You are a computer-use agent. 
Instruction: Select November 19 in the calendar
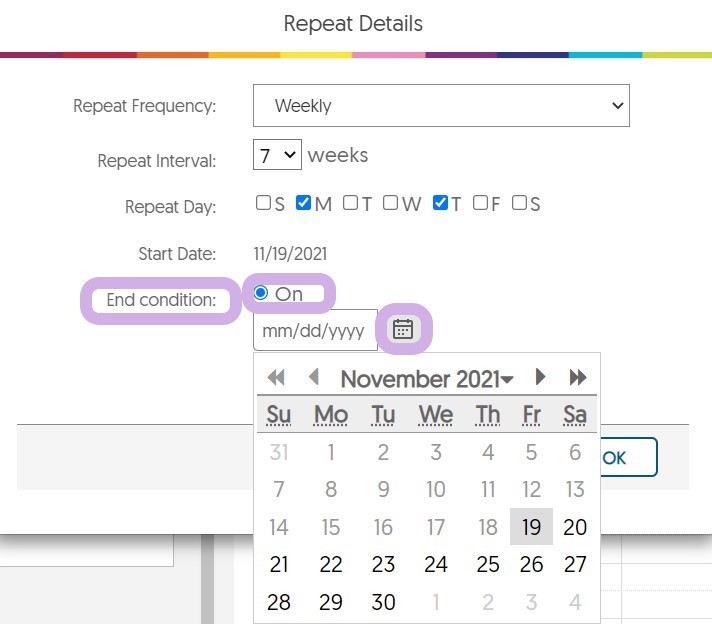click(531, 527)
